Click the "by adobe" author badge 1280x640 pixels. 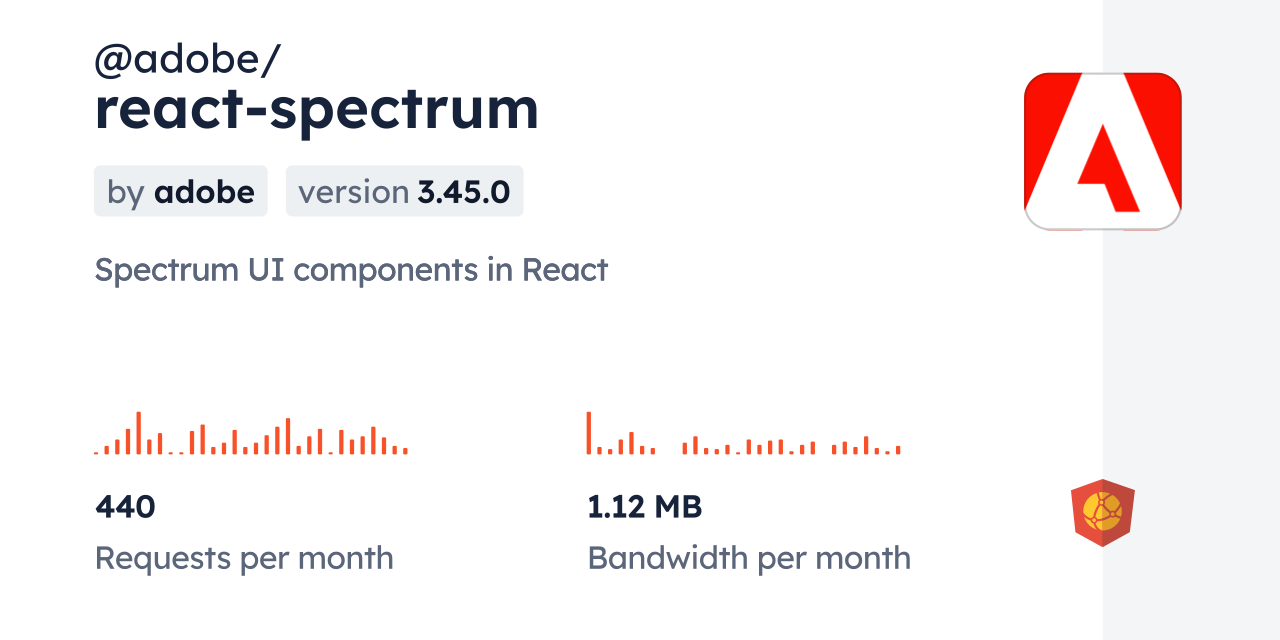tap(181, 191)
